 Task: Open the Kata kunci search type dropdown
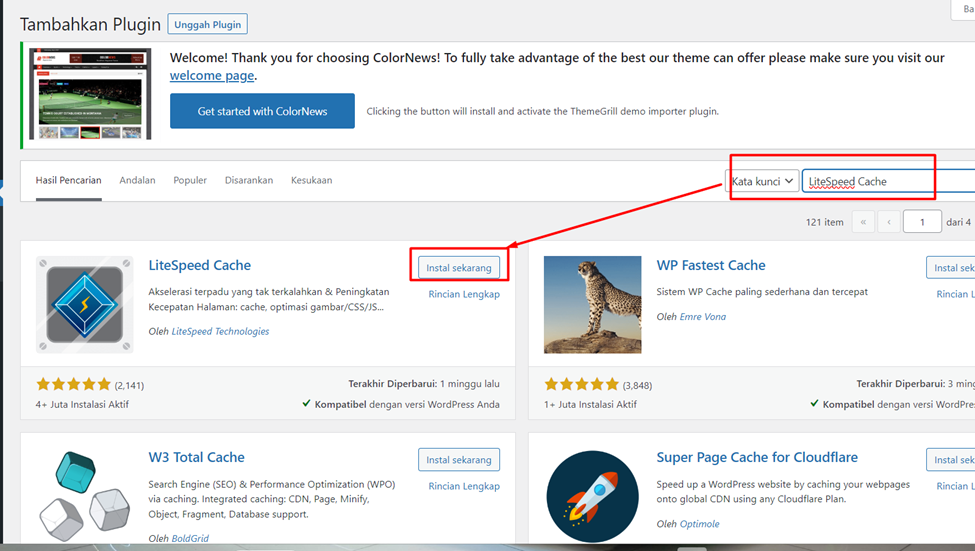click(x=762, y=181)
